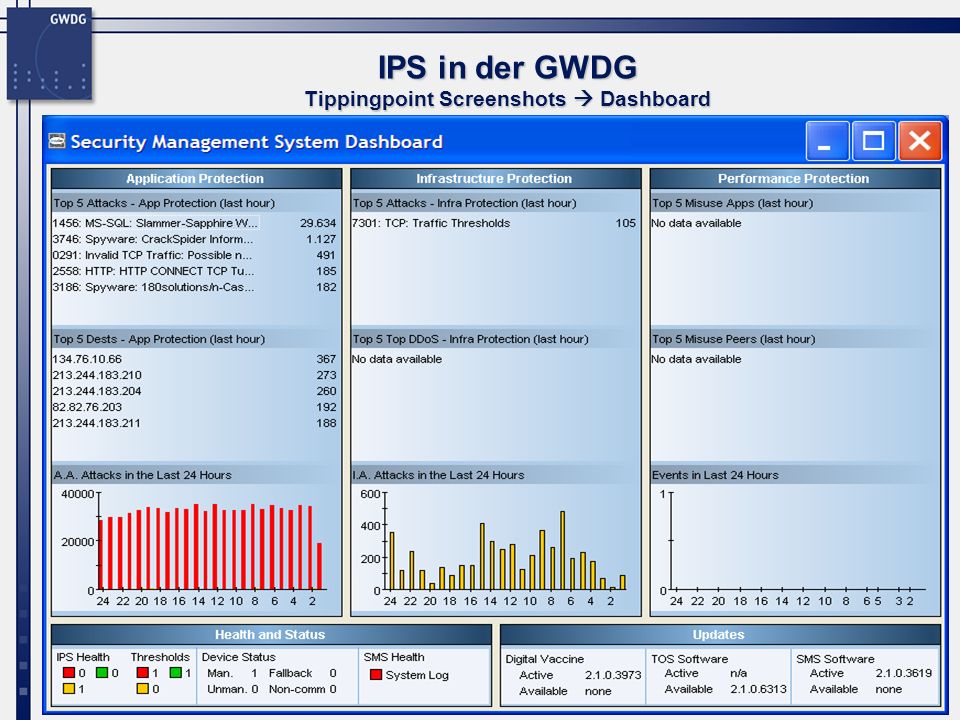Viewport: 960px width, 720px height.
Task: Click the Events in Last 24 Hours heading
Action: (715, 474)
